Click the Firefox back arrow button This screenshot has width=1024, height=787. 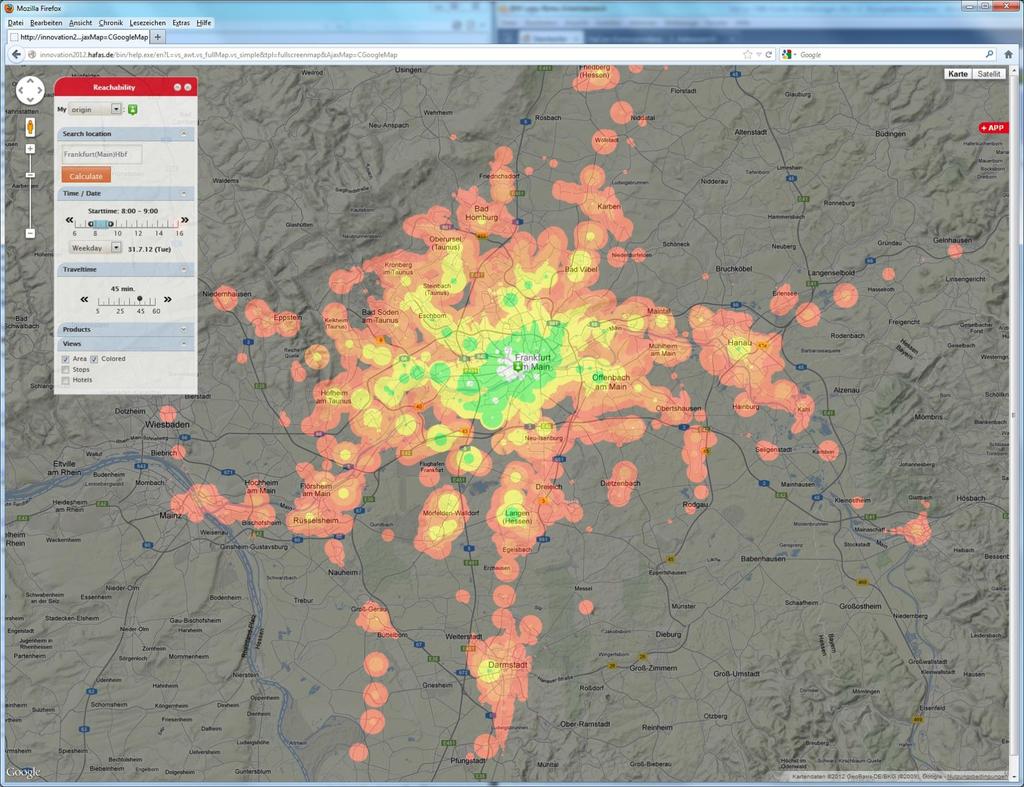pos(16,55)
